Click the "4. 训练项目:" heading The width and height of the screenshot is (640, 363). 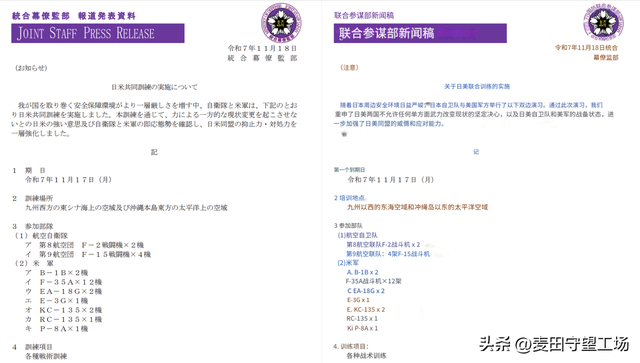[351, 346]
